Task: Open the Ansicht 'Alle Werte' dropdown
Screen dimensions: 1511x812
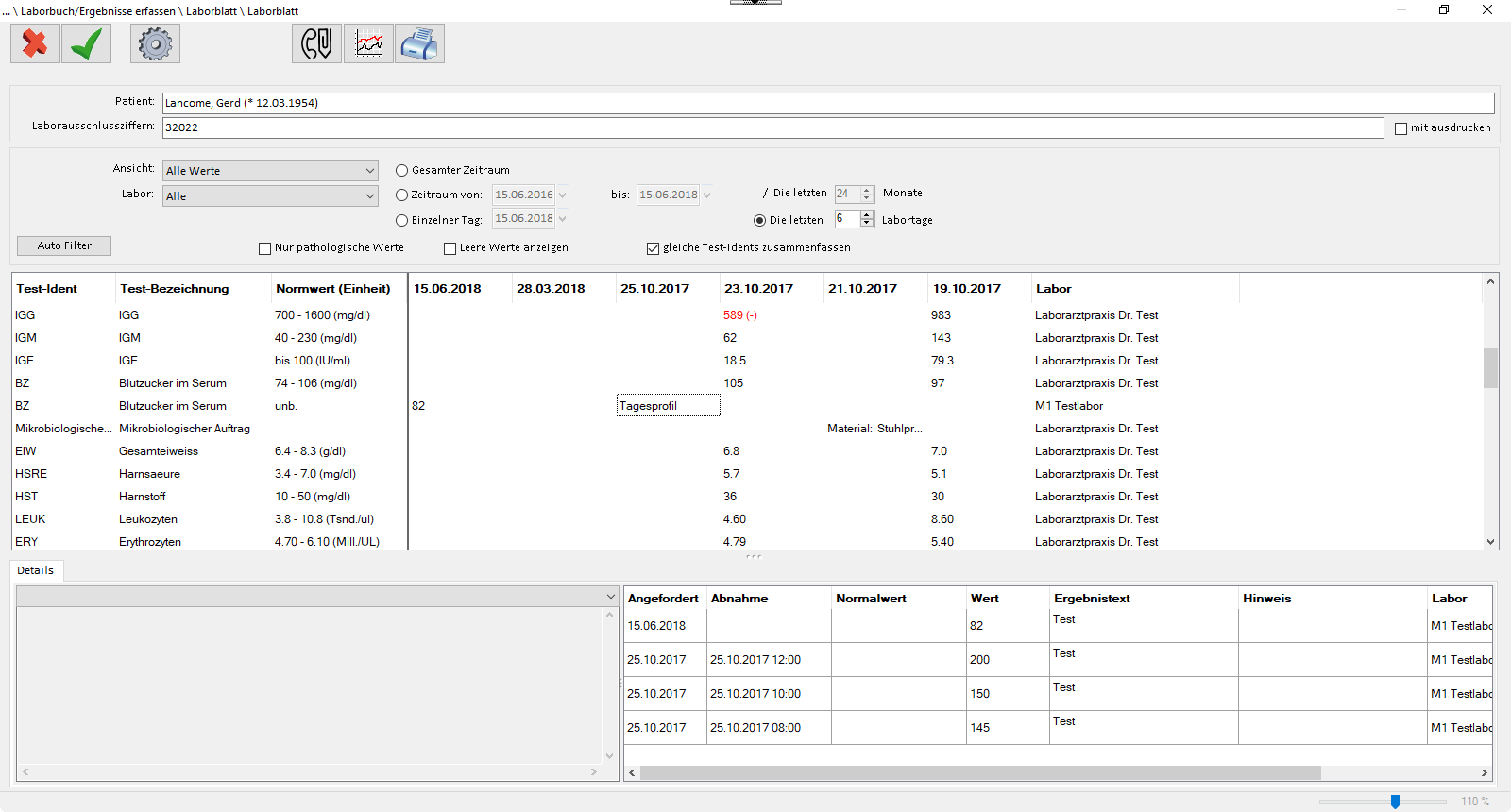Action: 270,171
